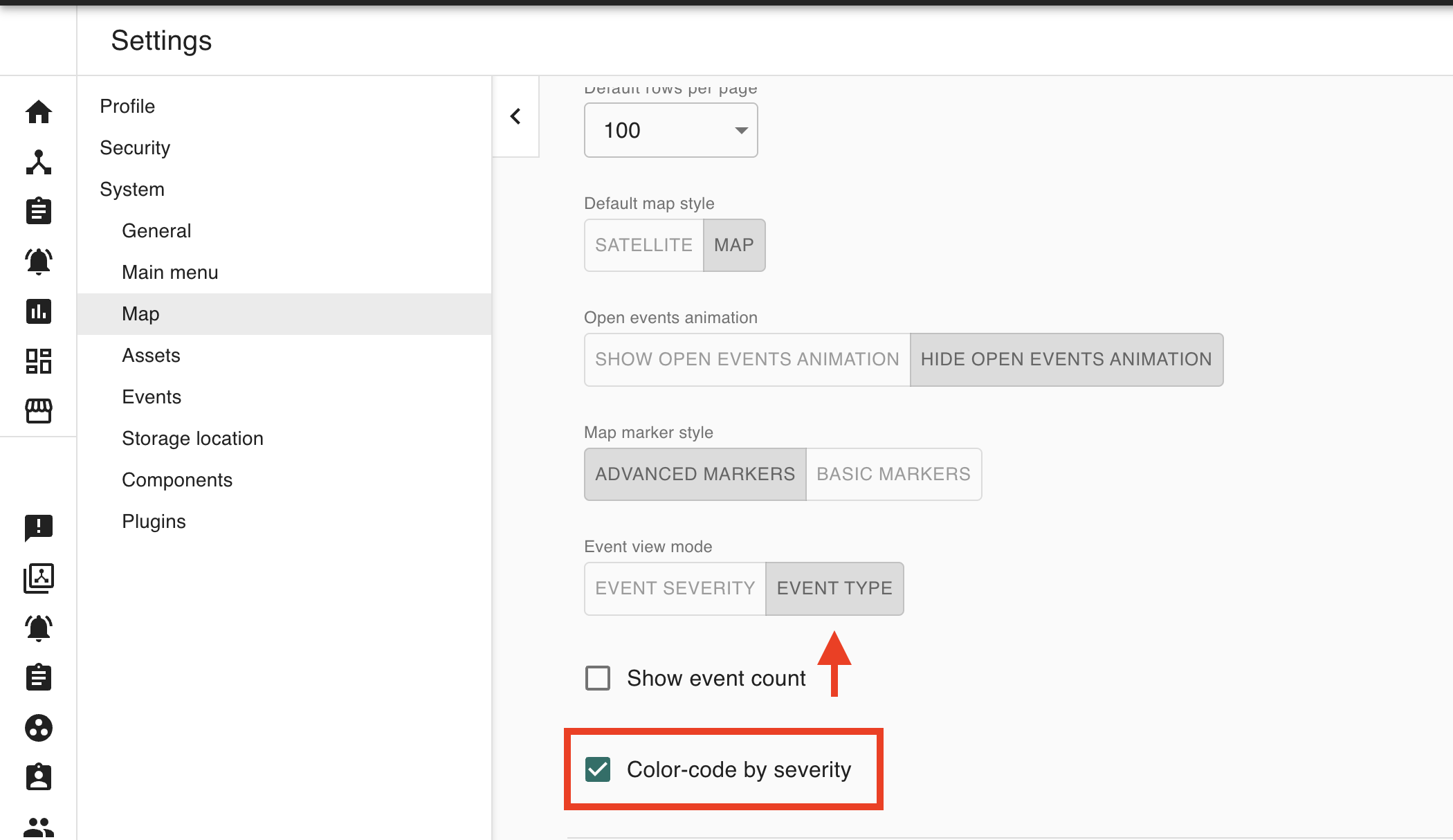Click the film reel circle icon

coord(39,728)
